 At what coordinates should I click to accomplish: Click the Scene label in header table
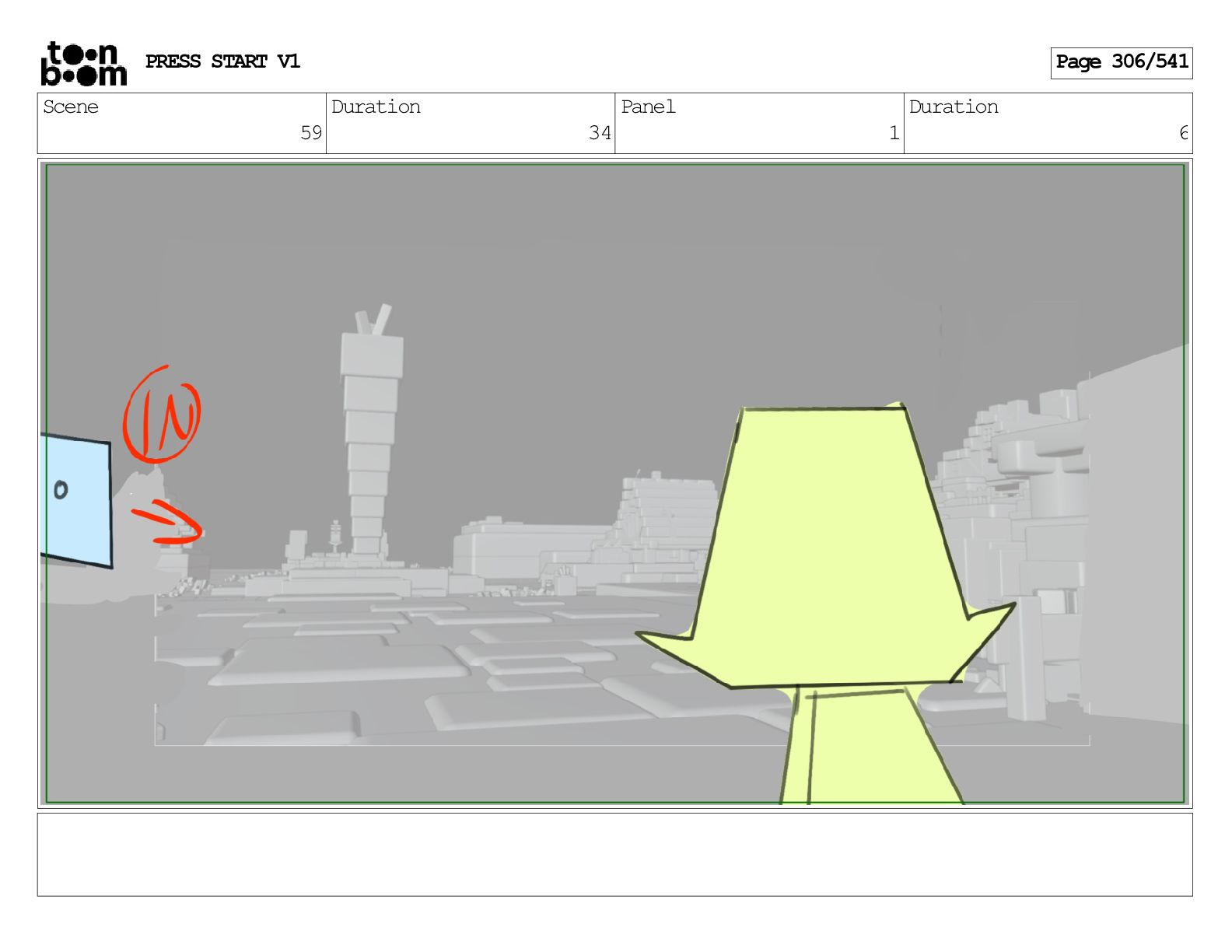71,107
